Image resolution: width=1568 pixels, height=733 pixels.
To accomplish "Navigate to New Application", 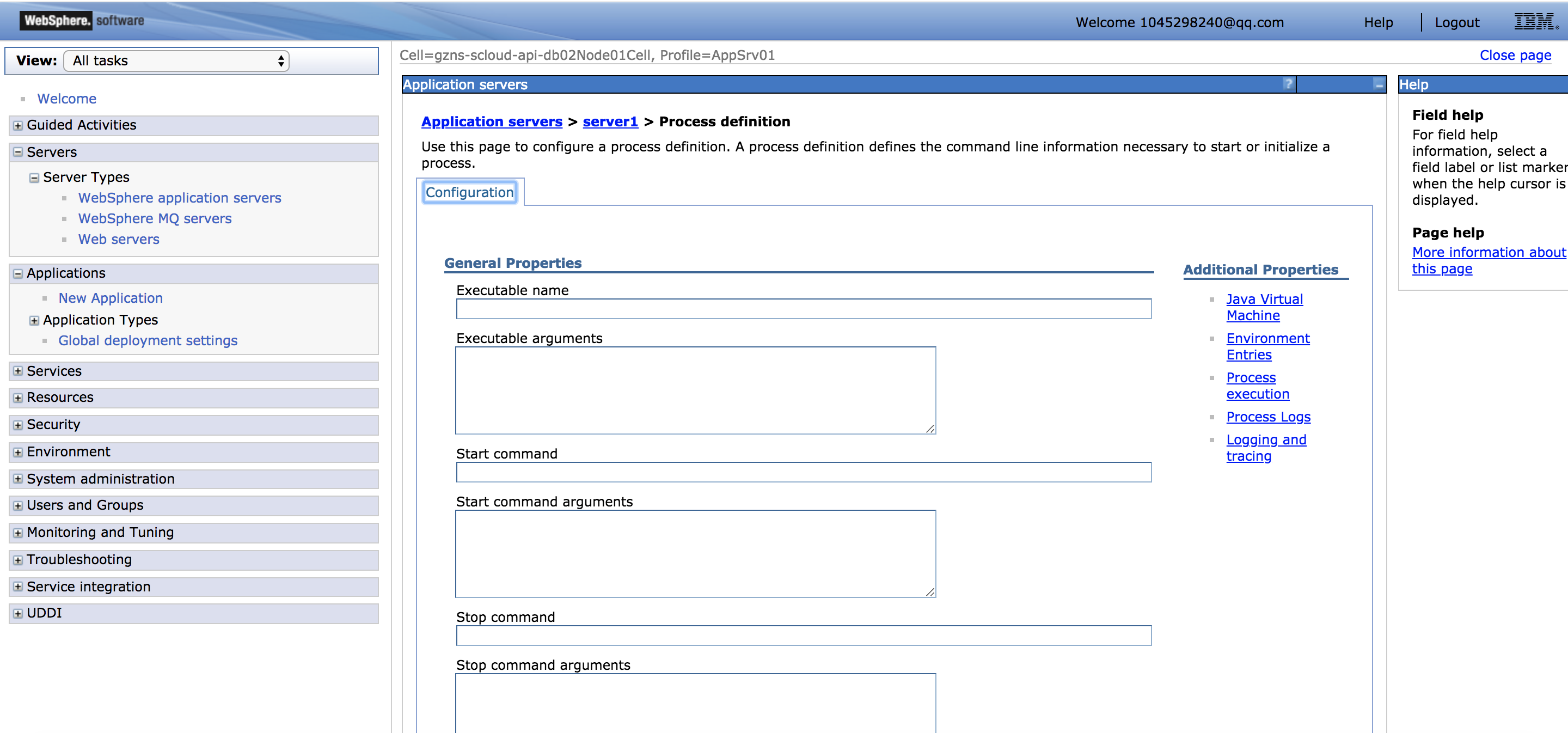I will [x=110, y=298].
